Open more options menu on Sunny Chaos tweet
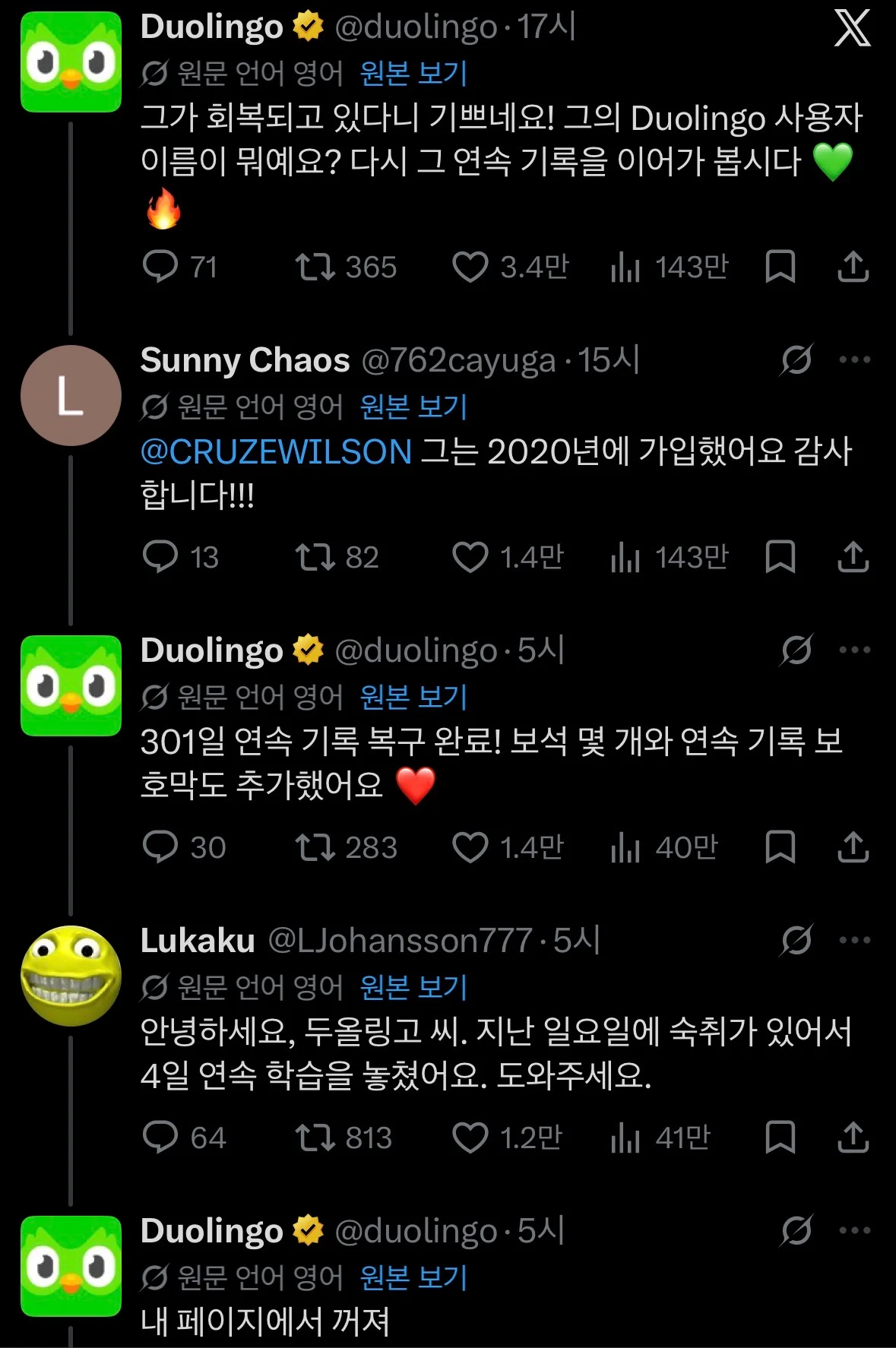 click(x=855, y=359)
